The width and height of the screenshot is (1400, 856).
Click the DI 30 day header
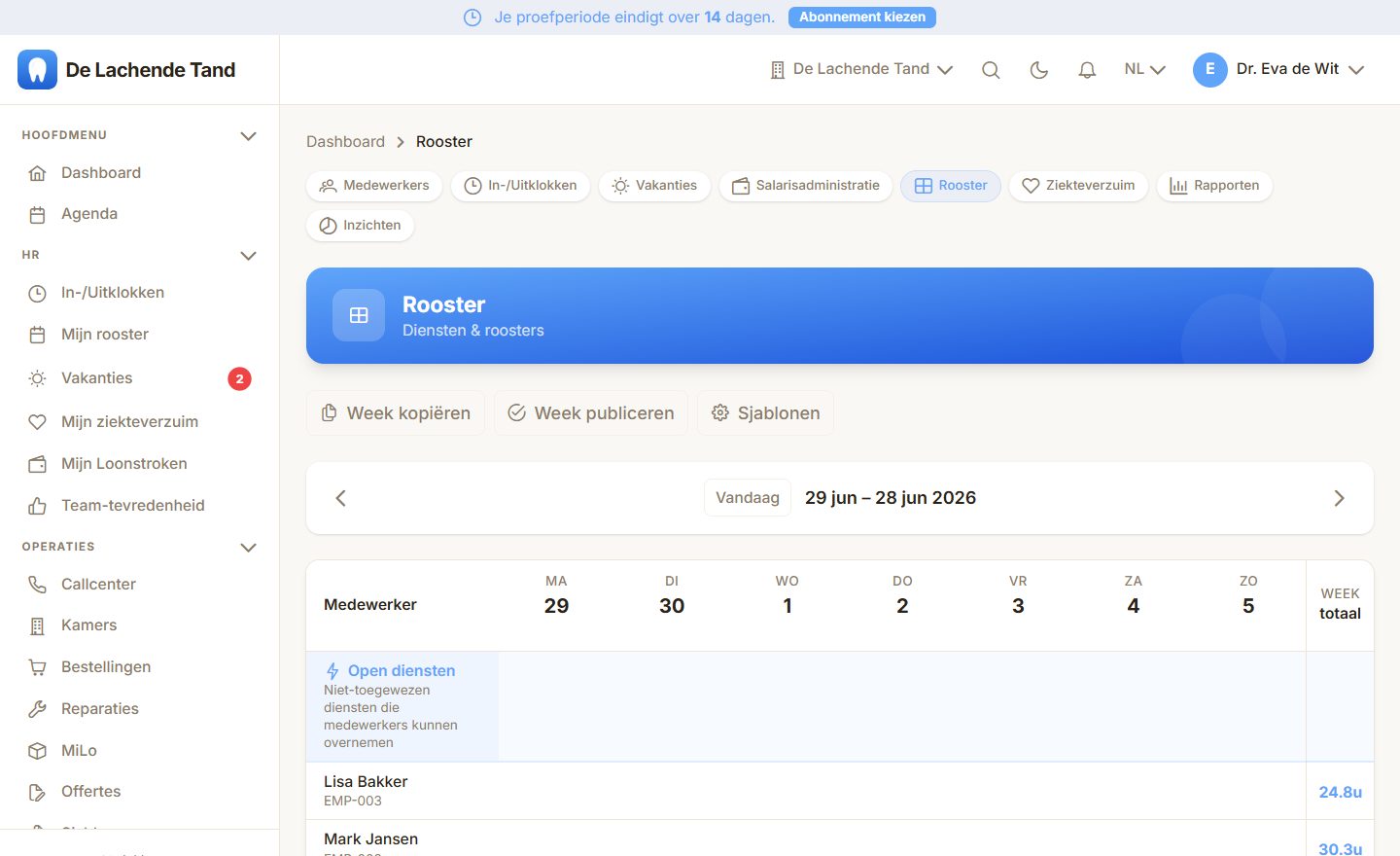(x=672, y=596)
